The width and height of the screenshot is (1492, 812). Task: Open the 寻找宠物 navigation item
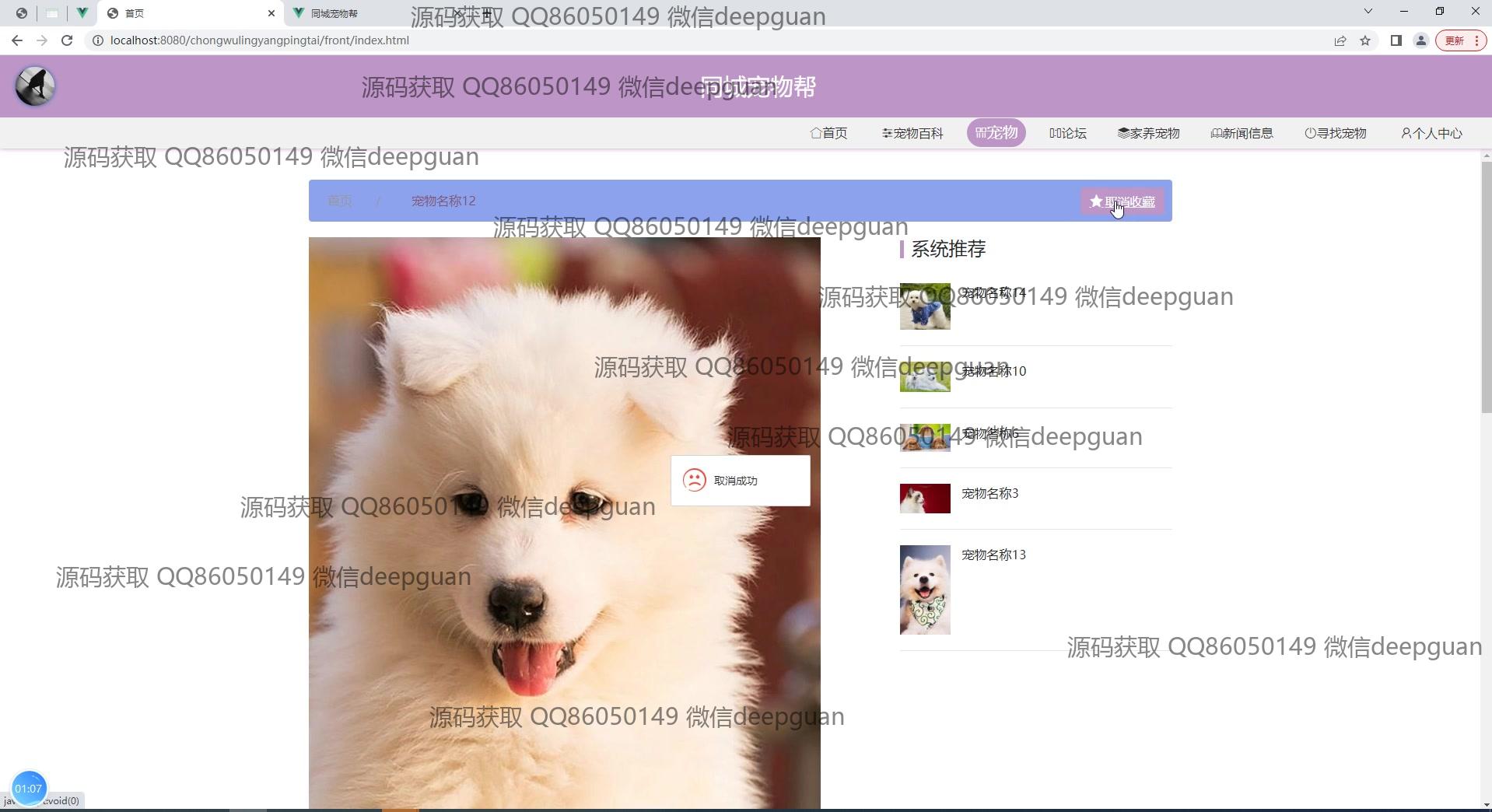pos(1336,133)
